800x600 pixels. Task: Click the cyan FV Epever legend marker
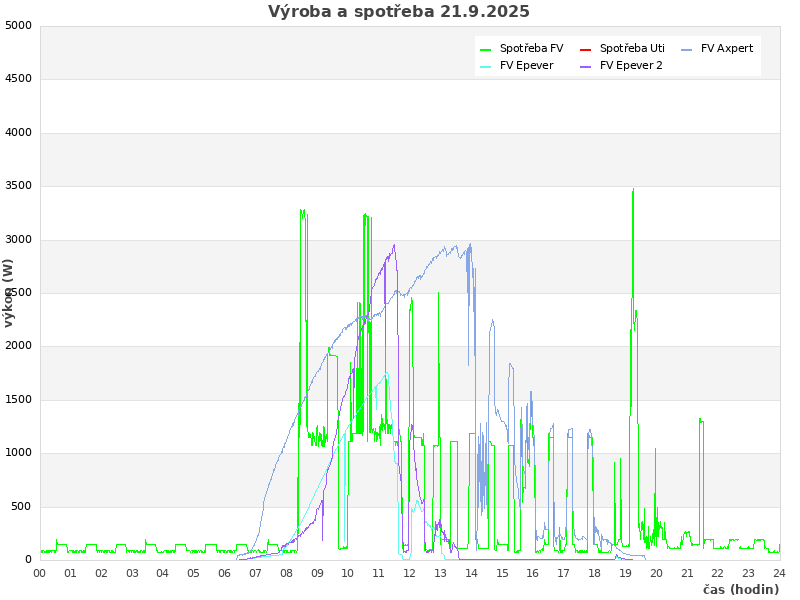[x=486, y=66]
